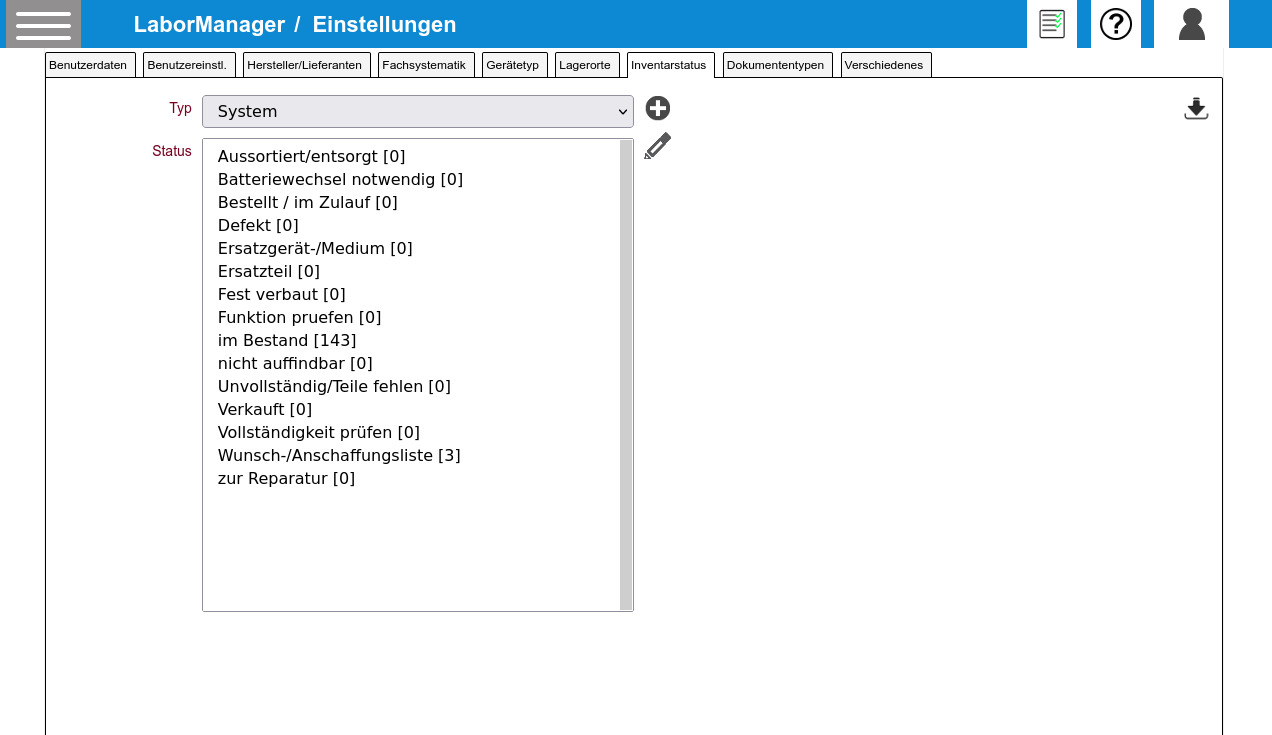Open the Gerätetyp tab

click(x=514, y=65)
